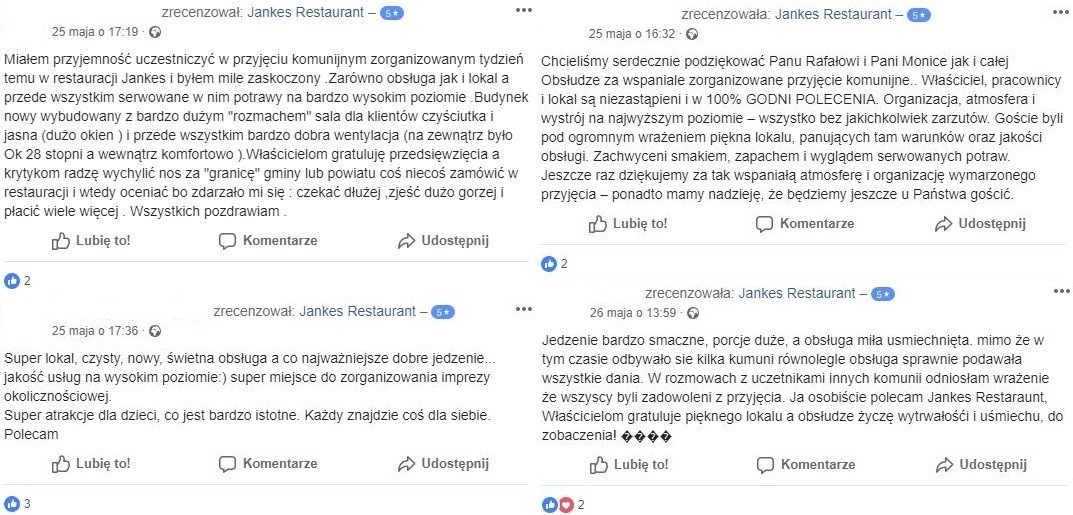
Task: Click the heart reaction icon on the 26 maja review
Action: (565, 505)
